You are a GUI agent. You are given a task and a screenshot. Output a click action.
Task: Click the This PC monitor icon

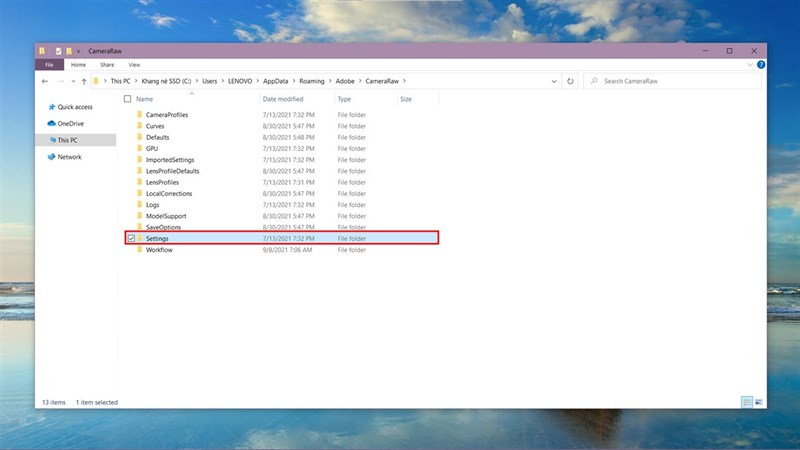pyautogui.click(x=53, y=140)
